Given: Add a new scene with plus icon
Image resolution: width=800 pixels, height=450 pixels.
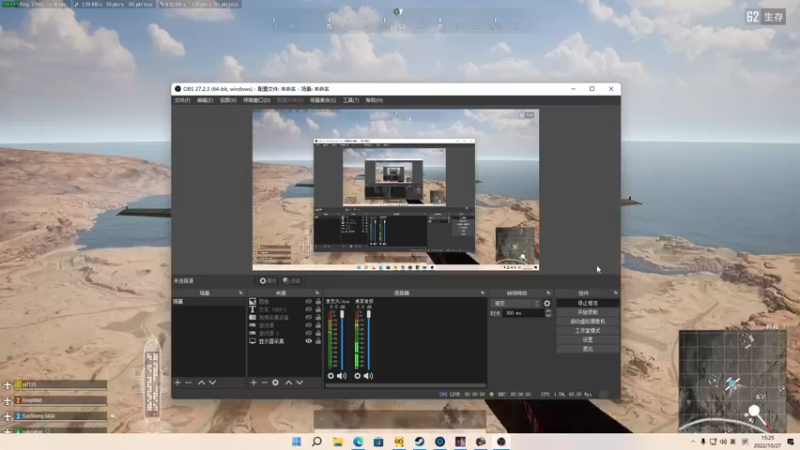Looking at the screenshot, I should [178, 382].
